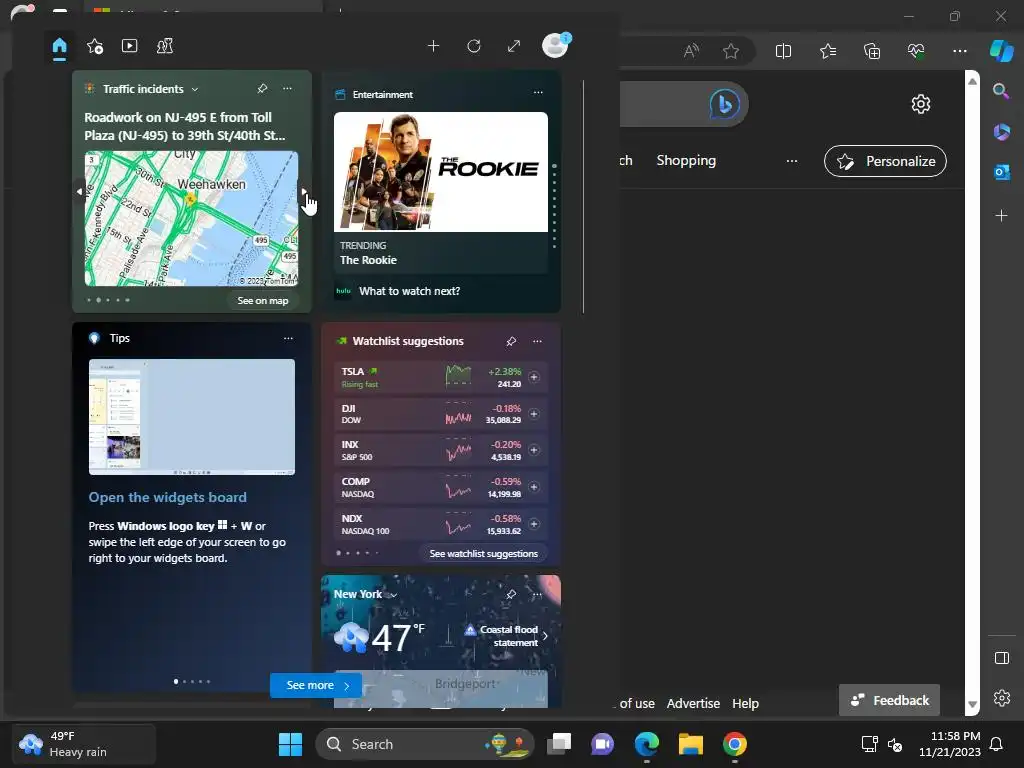Pin the Traffic incidents widget
This screenshot has width=1024, height=768.
(262, 88)
